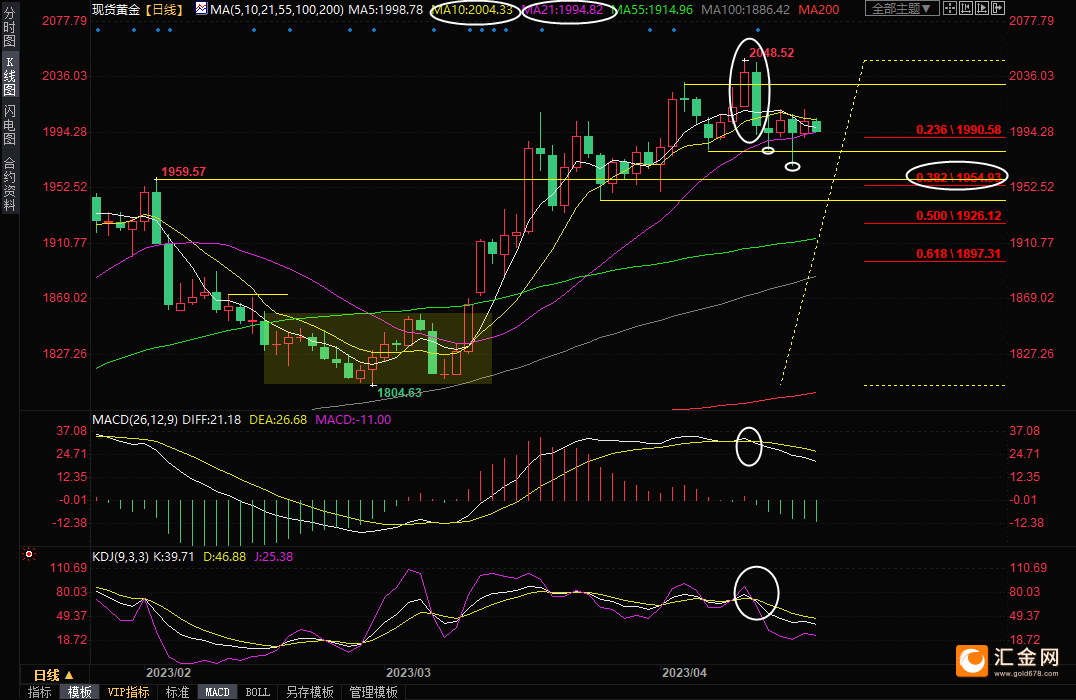Select the K线图 sidebar tab
Image resolution: width=1076 pixels, height=700 pixels.
pos(10,75)
